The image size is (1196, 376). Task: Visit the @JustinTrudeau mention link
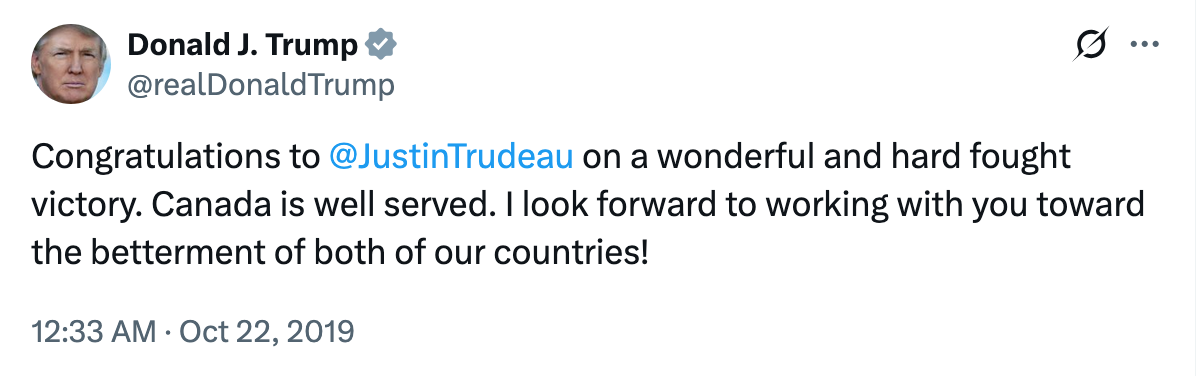451,157
